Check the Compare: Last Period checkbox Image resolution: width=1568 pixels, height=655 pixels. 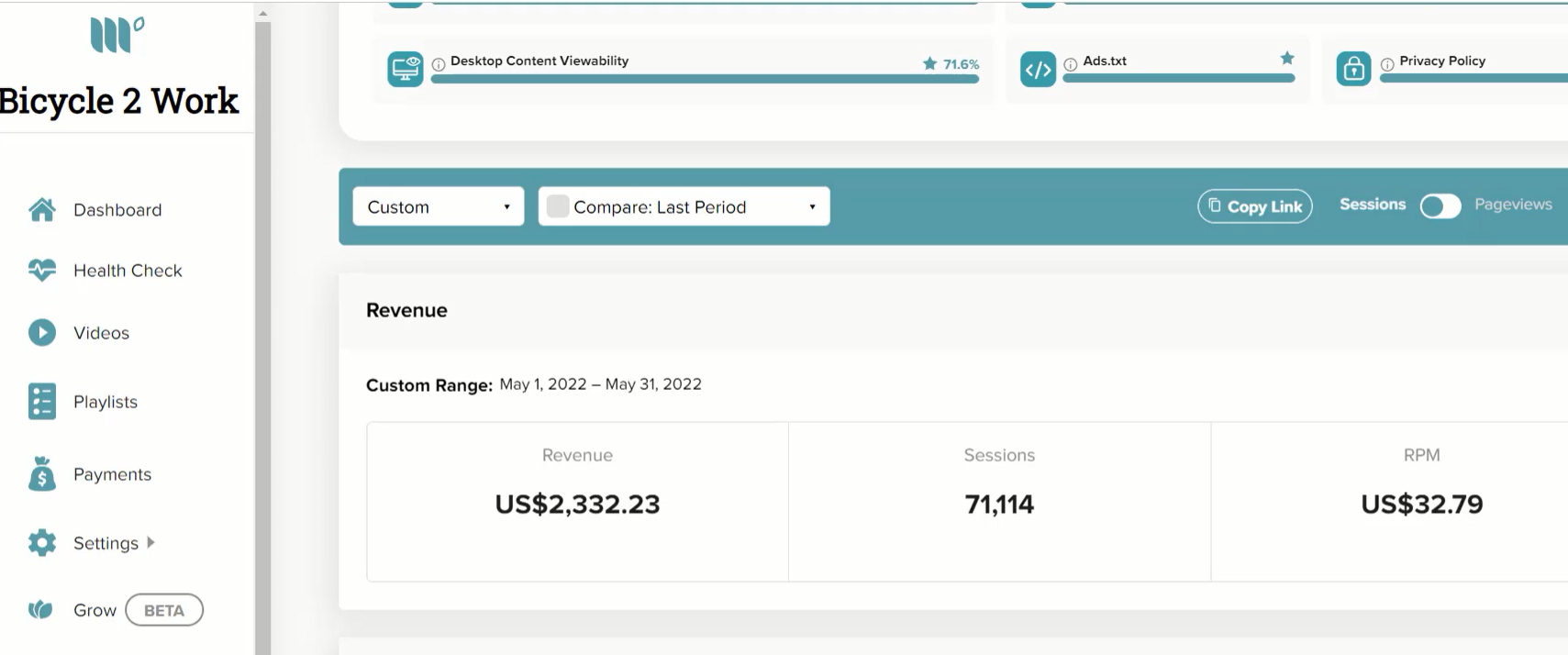point(558,206)
